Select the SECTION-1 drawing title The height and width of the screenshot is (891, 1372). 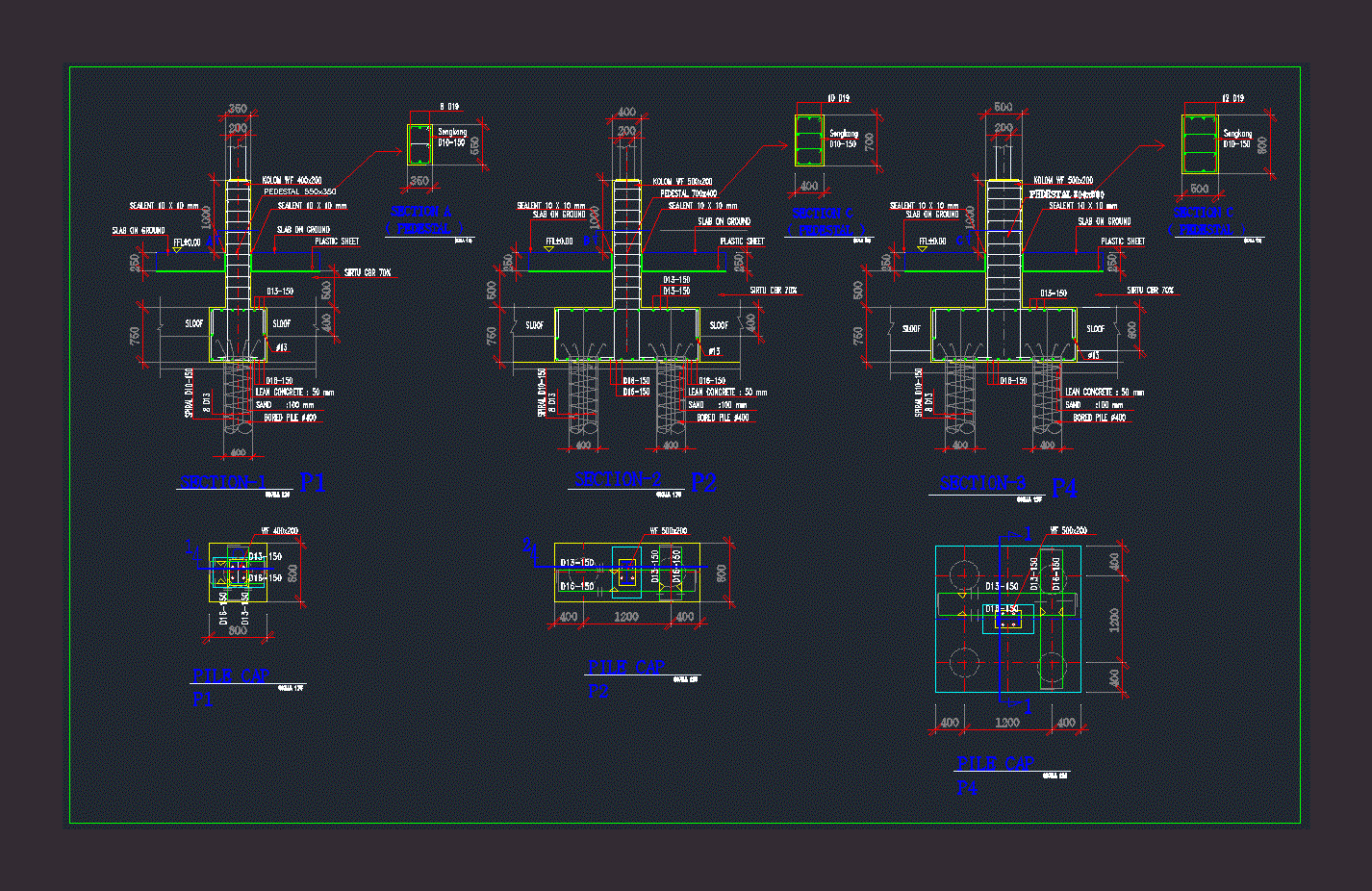pyautogui.click(x=222, y=481)
